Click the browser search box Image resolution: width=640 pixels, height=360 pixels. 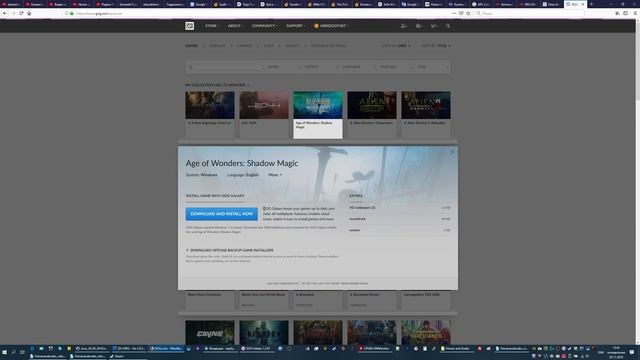(529, 13)
